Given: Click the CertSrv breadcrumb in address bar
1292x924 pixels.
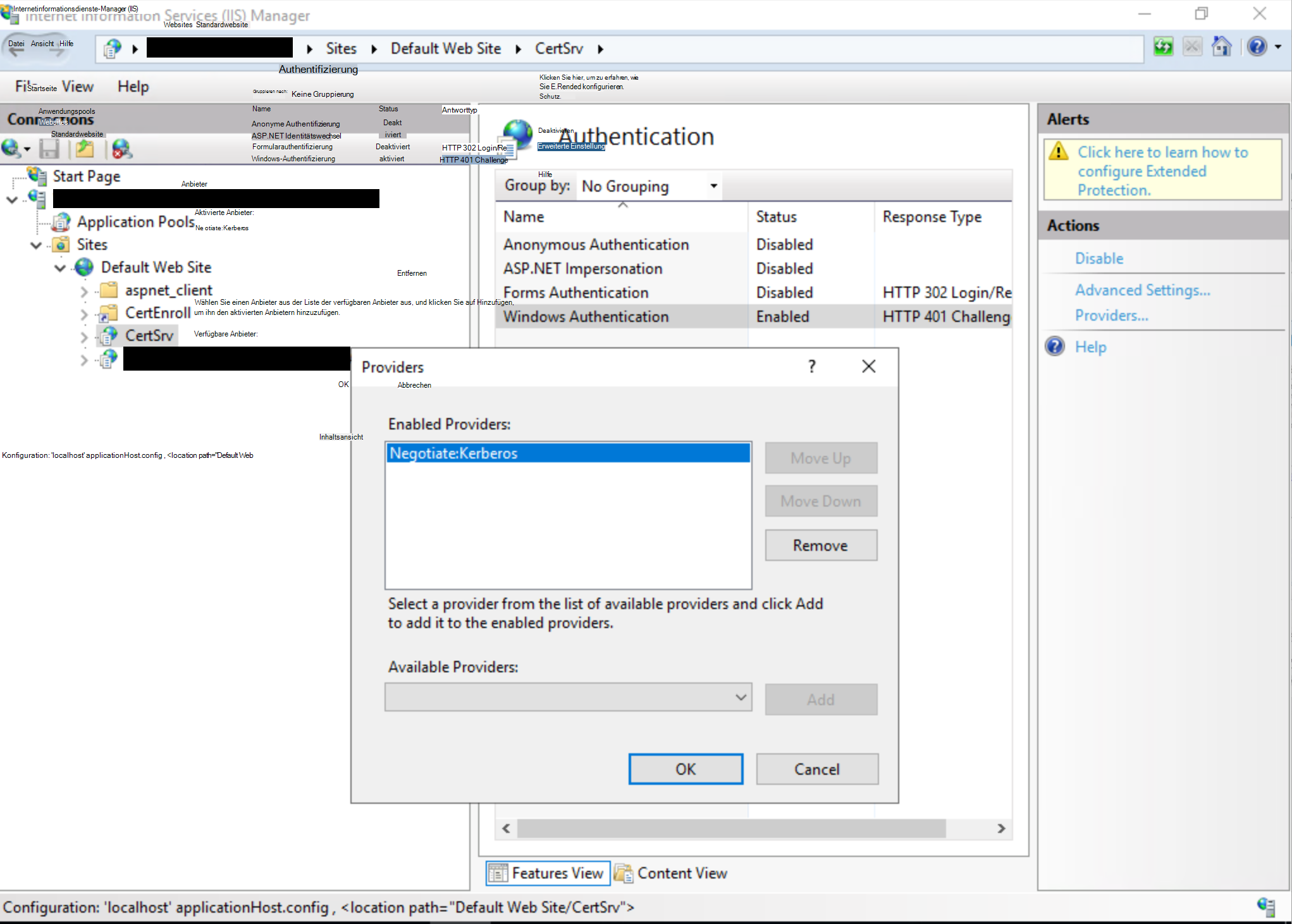Looking at the screenshot, I should (559, 49).
